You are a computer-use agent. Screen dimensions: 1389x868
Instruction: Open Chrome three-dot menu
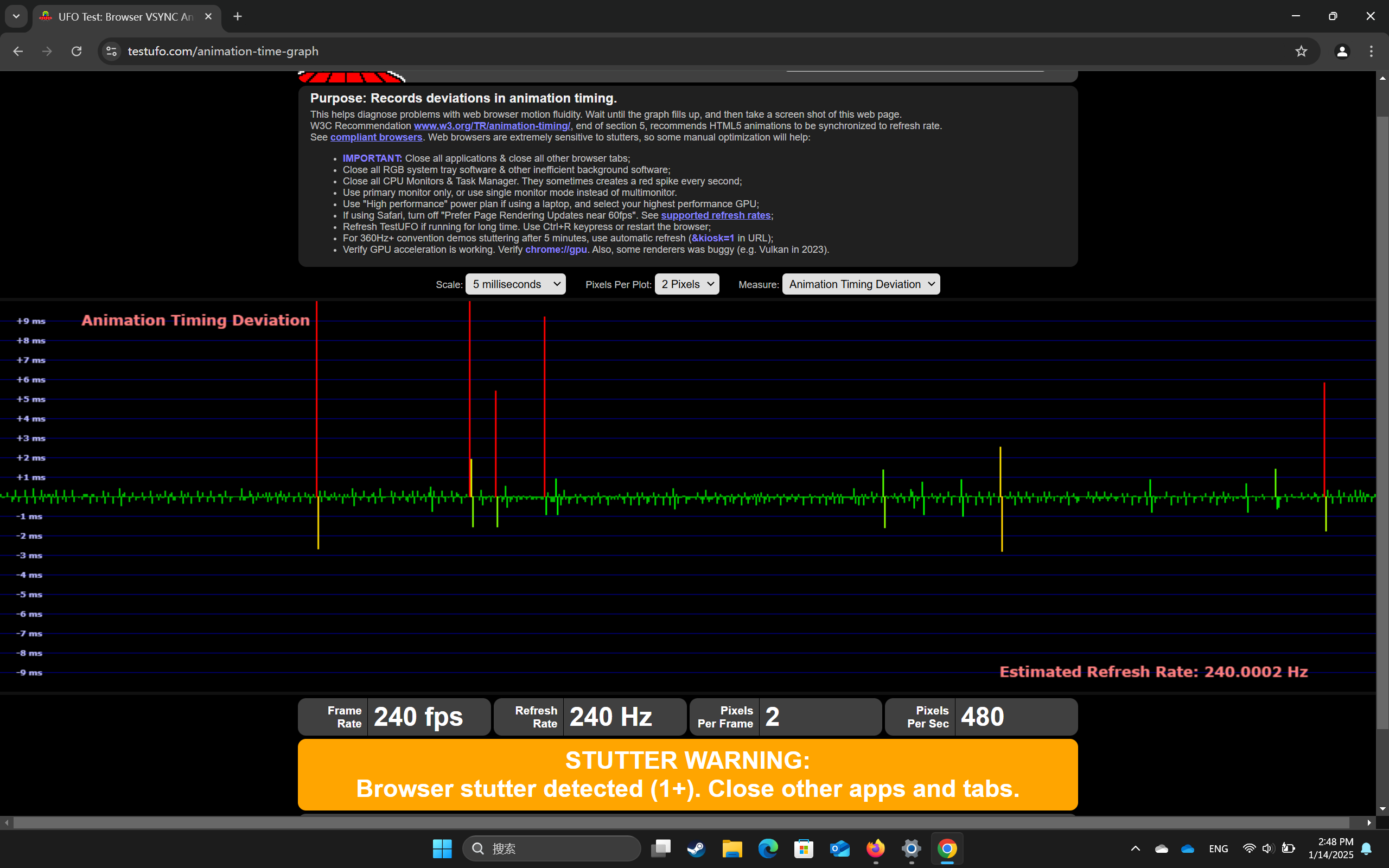click(x=1371, y=52)
